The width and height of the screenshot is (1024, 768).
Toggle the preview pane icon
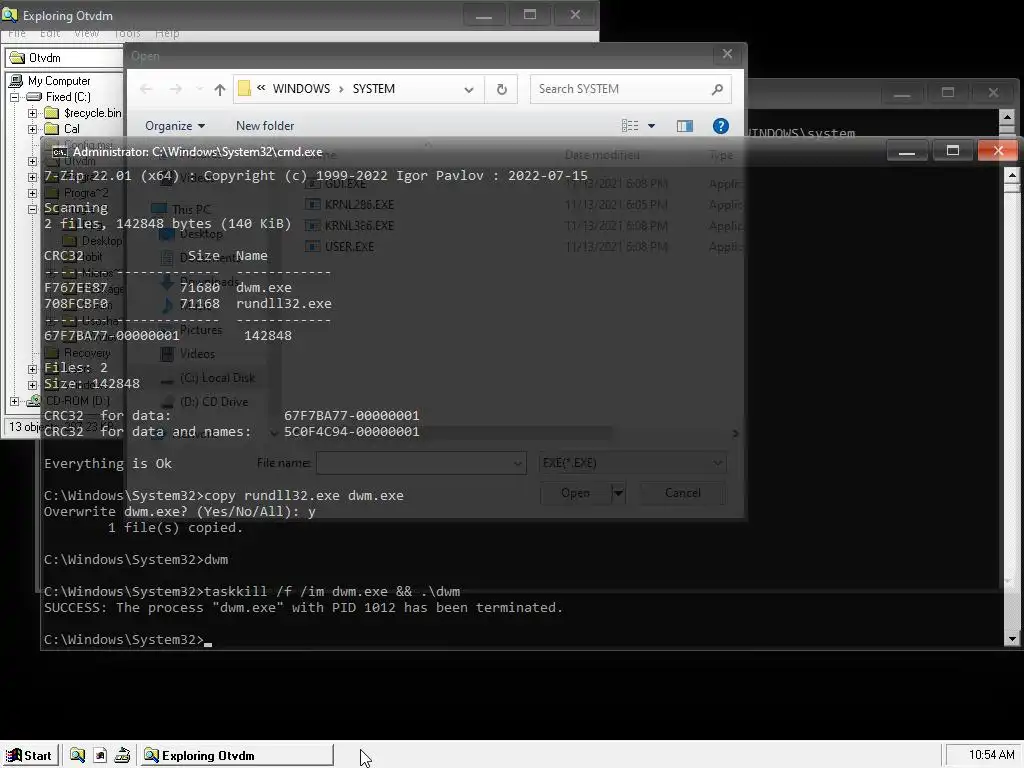click(x=684, y=126)
